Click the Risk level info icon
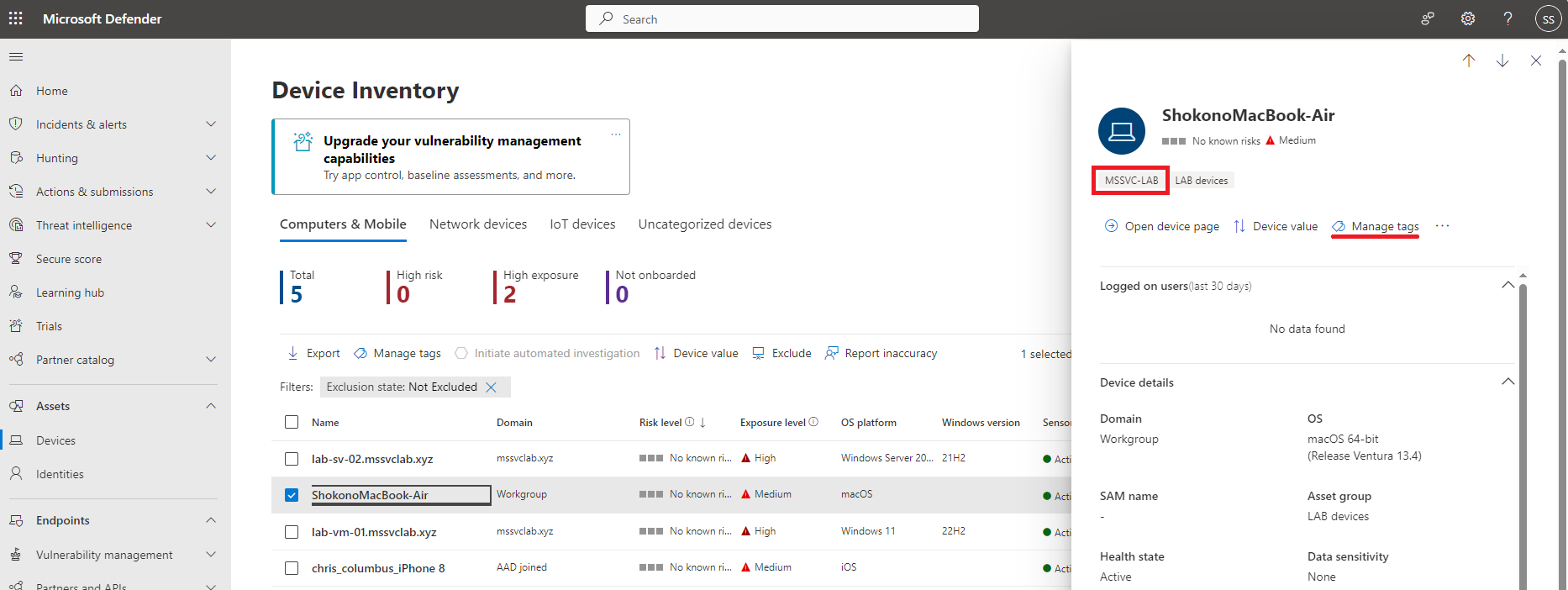The height and width of the screenshot is (590, 1568). 690,422
